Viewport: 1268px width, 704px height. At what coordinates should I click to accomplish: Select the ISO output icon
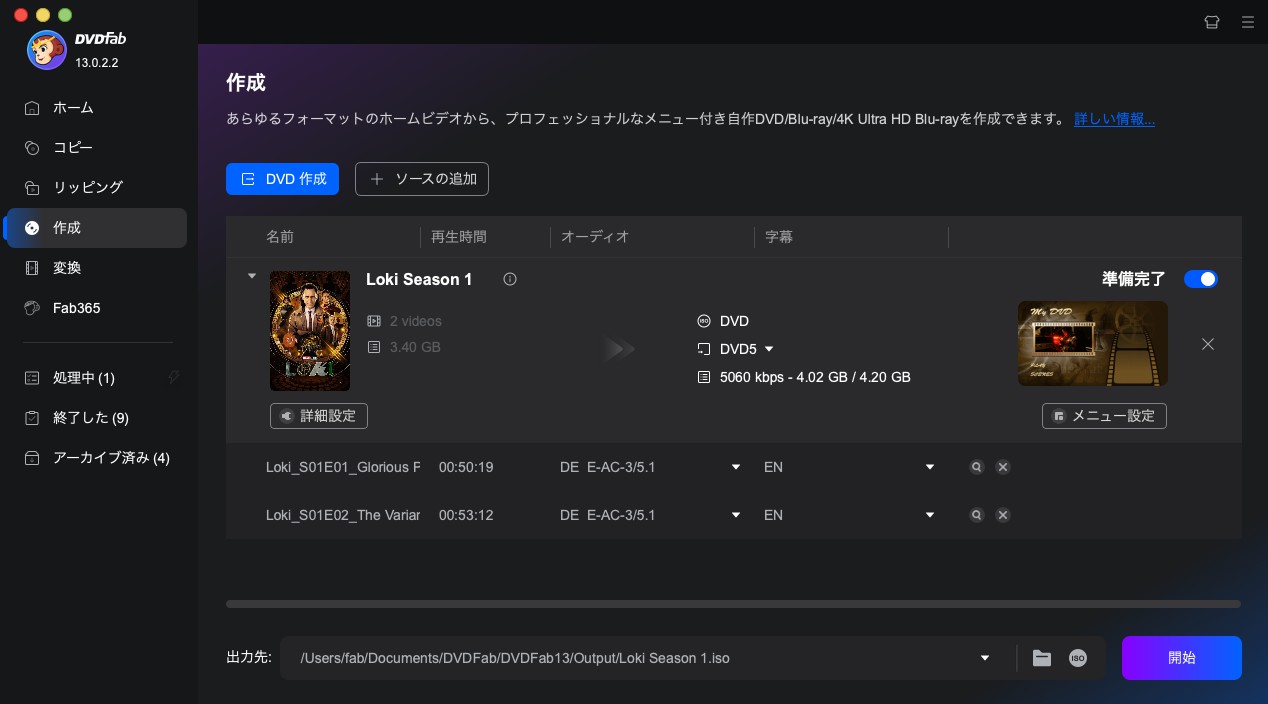coord(1077,658)
